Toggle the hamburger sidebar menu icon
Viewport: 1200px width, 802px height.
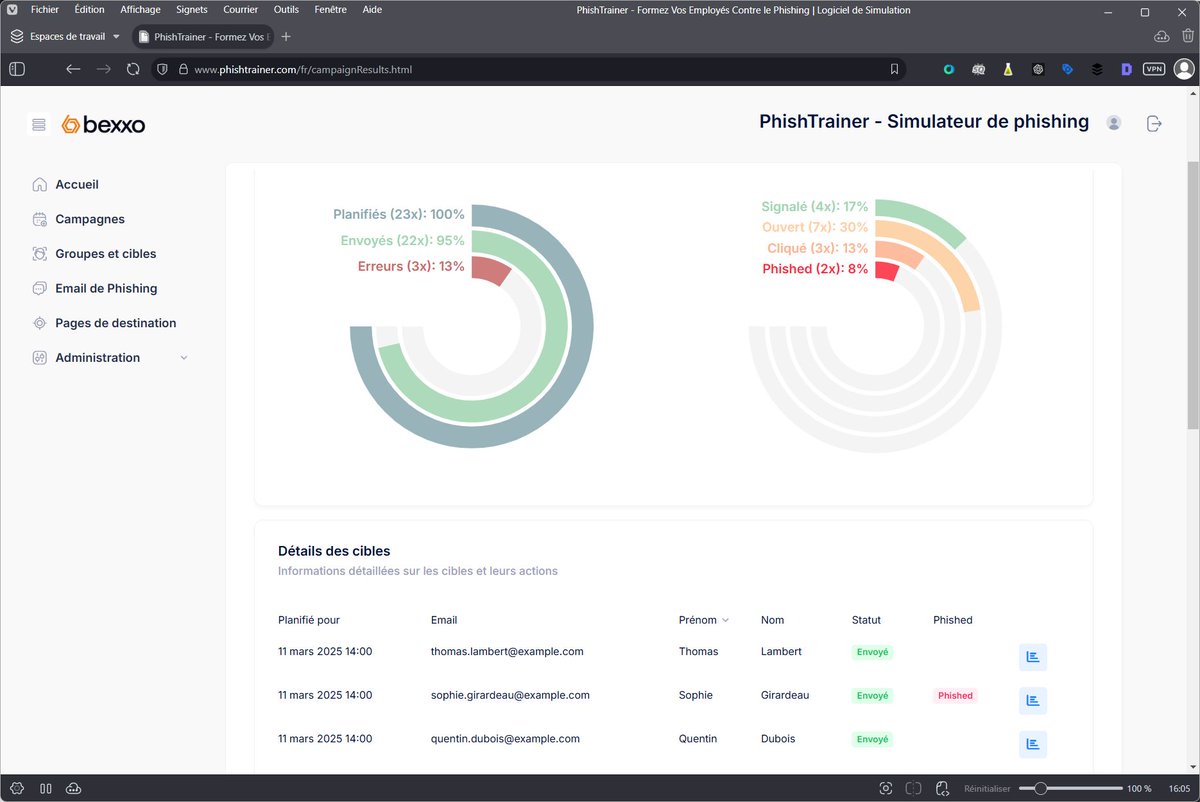click(x=39, y=125)
